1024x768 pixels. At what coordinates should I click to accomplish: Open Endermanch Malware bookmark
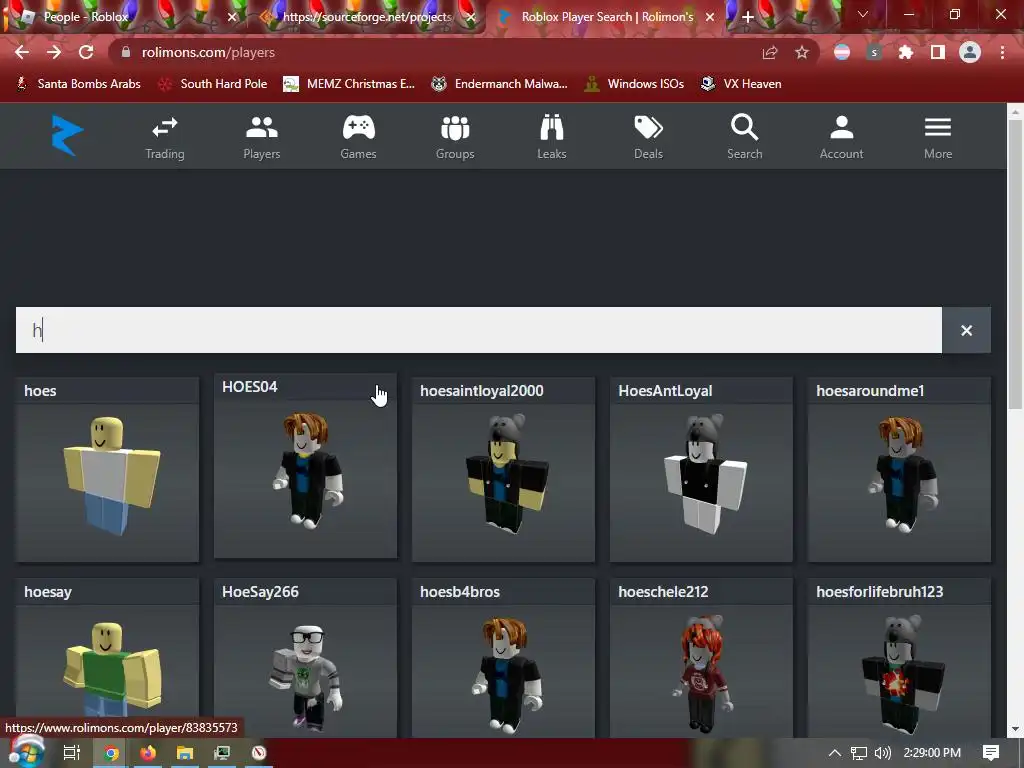(x=500, y=84)
